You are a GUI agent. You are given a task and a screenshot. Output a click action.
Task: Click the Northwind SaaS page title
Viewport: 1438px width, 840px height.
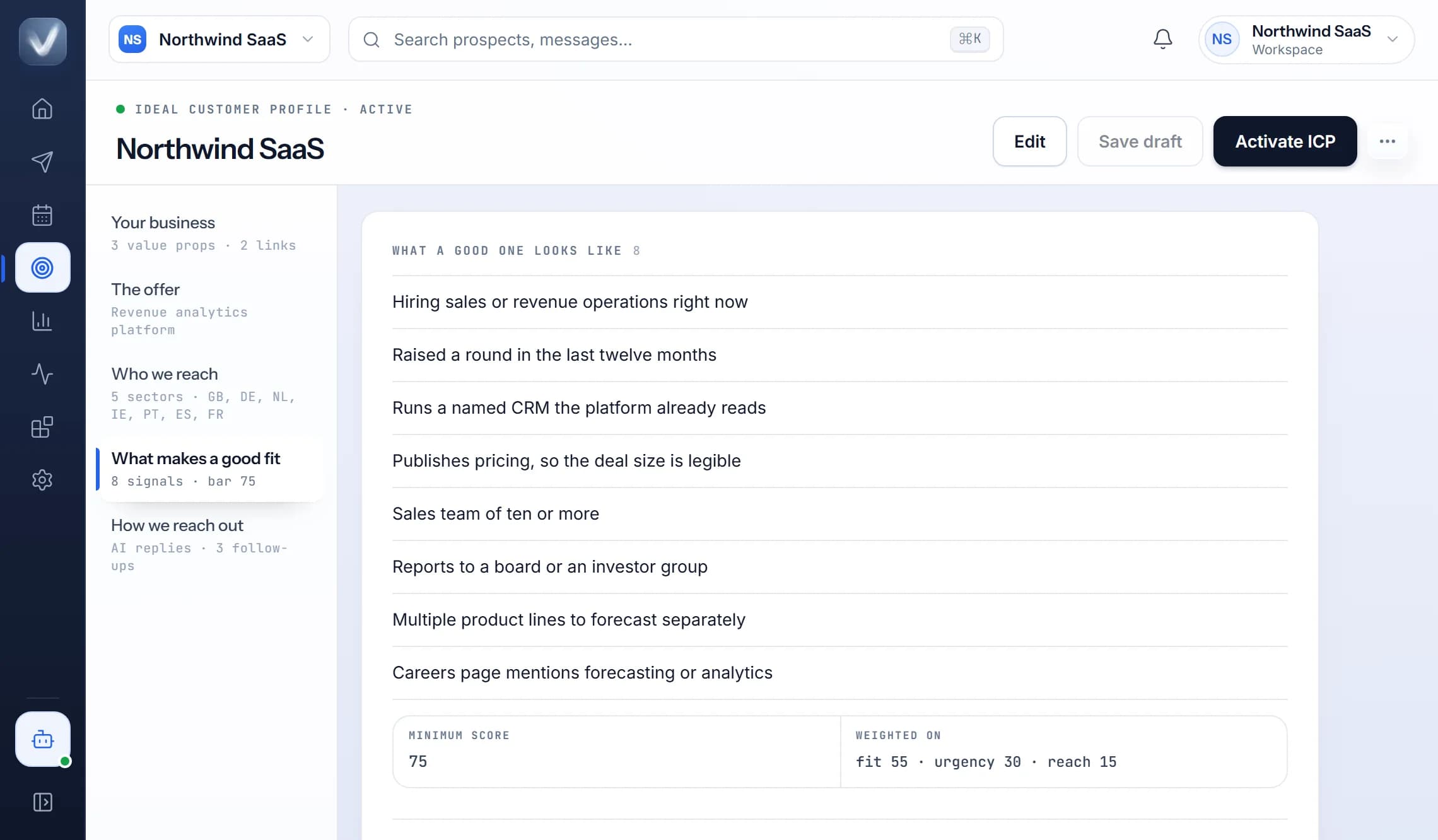[220, 149]
